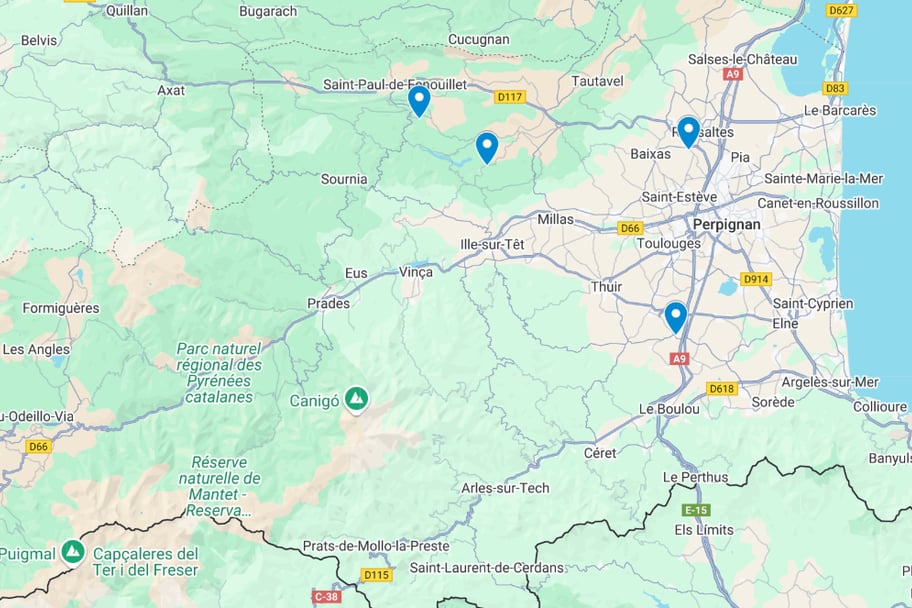Select the C-38 red road shield
Image resolution: width=912 pixels, height=608 pixels.
(x=326, y=596)
